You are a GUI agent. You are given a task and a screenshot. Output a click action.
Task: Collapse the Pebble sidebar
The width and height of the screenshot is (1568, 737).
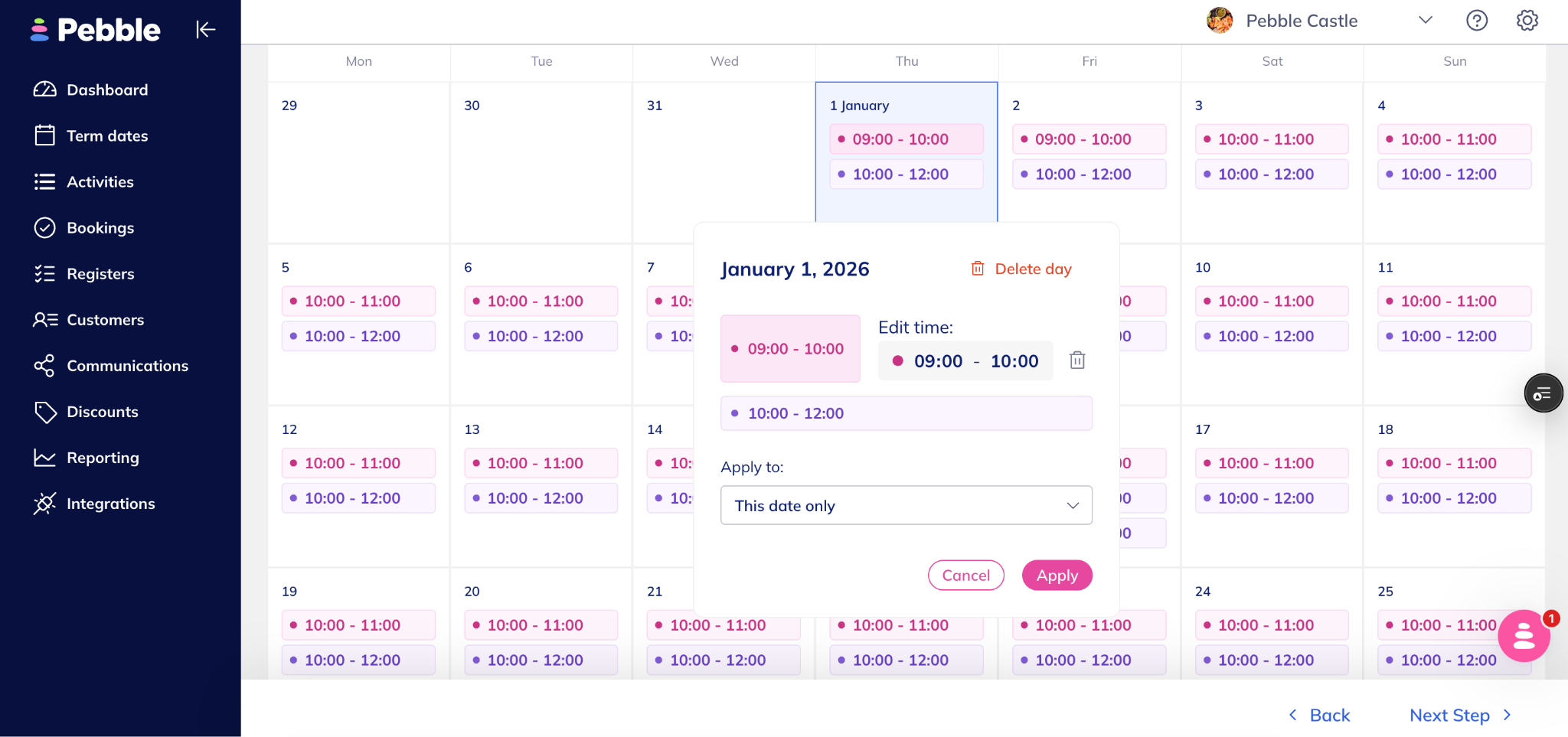click(x=205, y=30)
